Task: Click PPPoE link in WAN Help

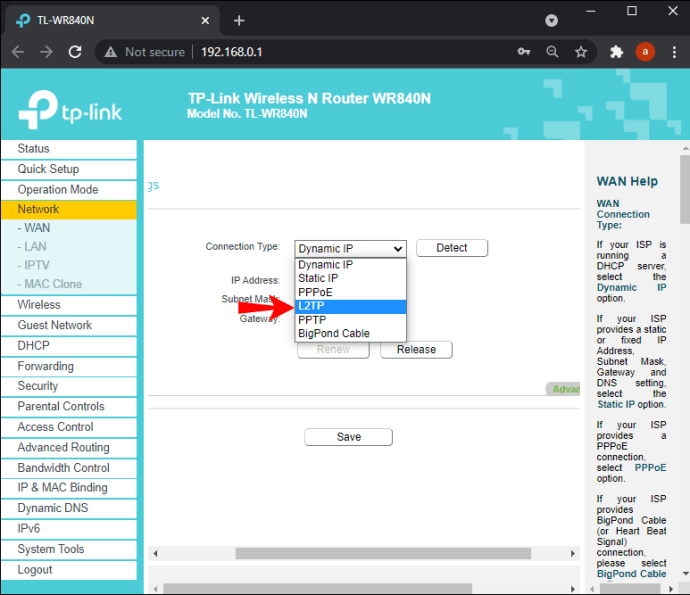Action: pos(650,467)
